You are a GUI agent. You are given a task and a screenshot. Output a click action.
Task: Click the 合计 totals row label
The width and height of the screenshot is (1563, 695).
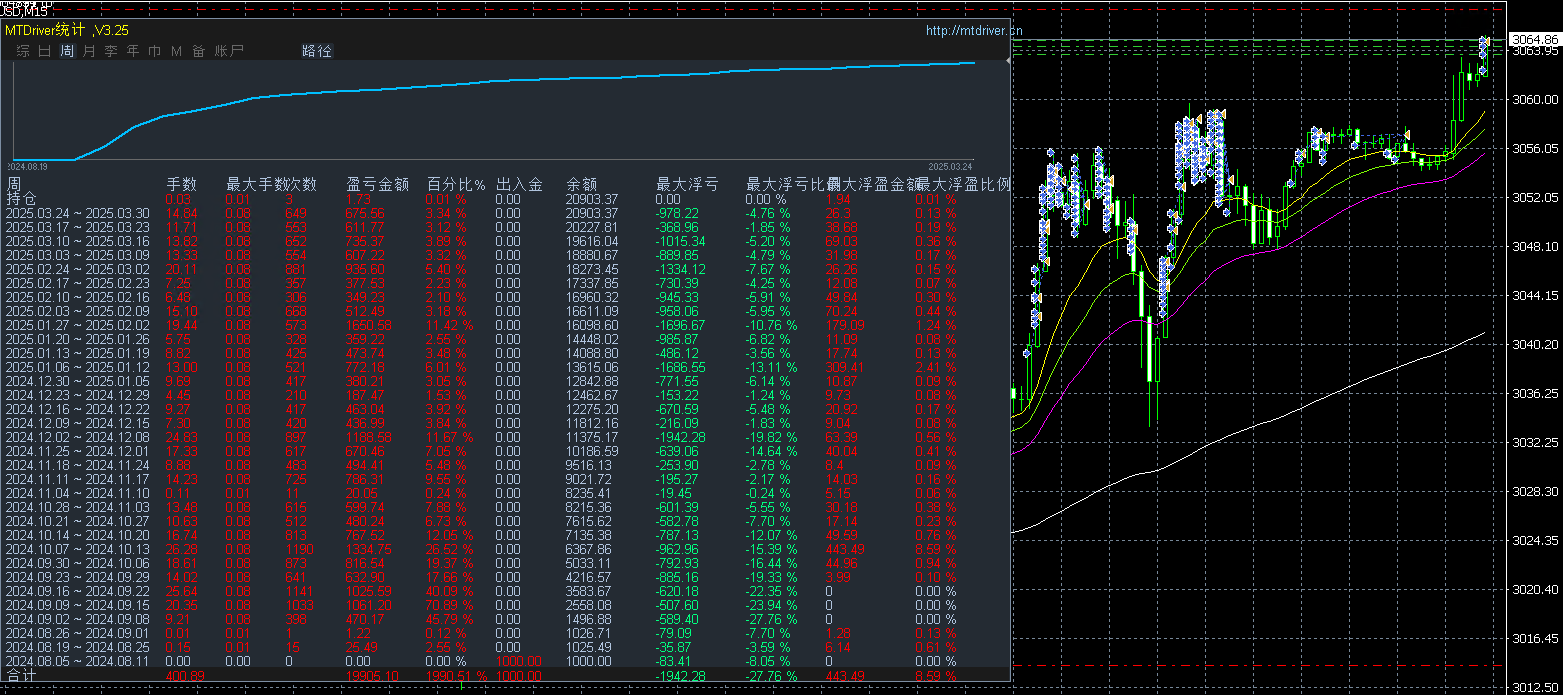tap(21, 676)
